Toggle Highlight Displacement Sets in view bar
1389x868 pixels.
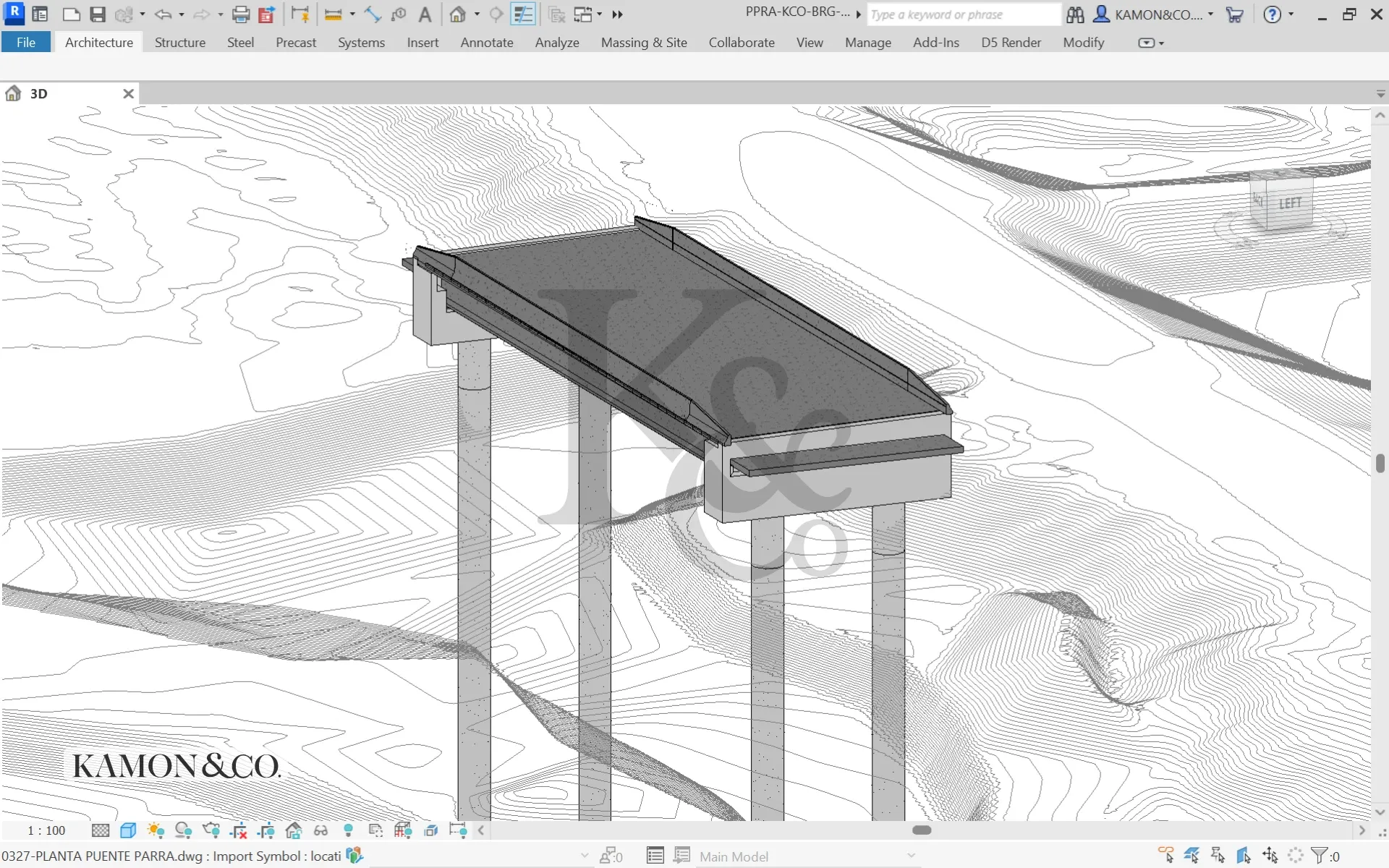click(431, 830)
